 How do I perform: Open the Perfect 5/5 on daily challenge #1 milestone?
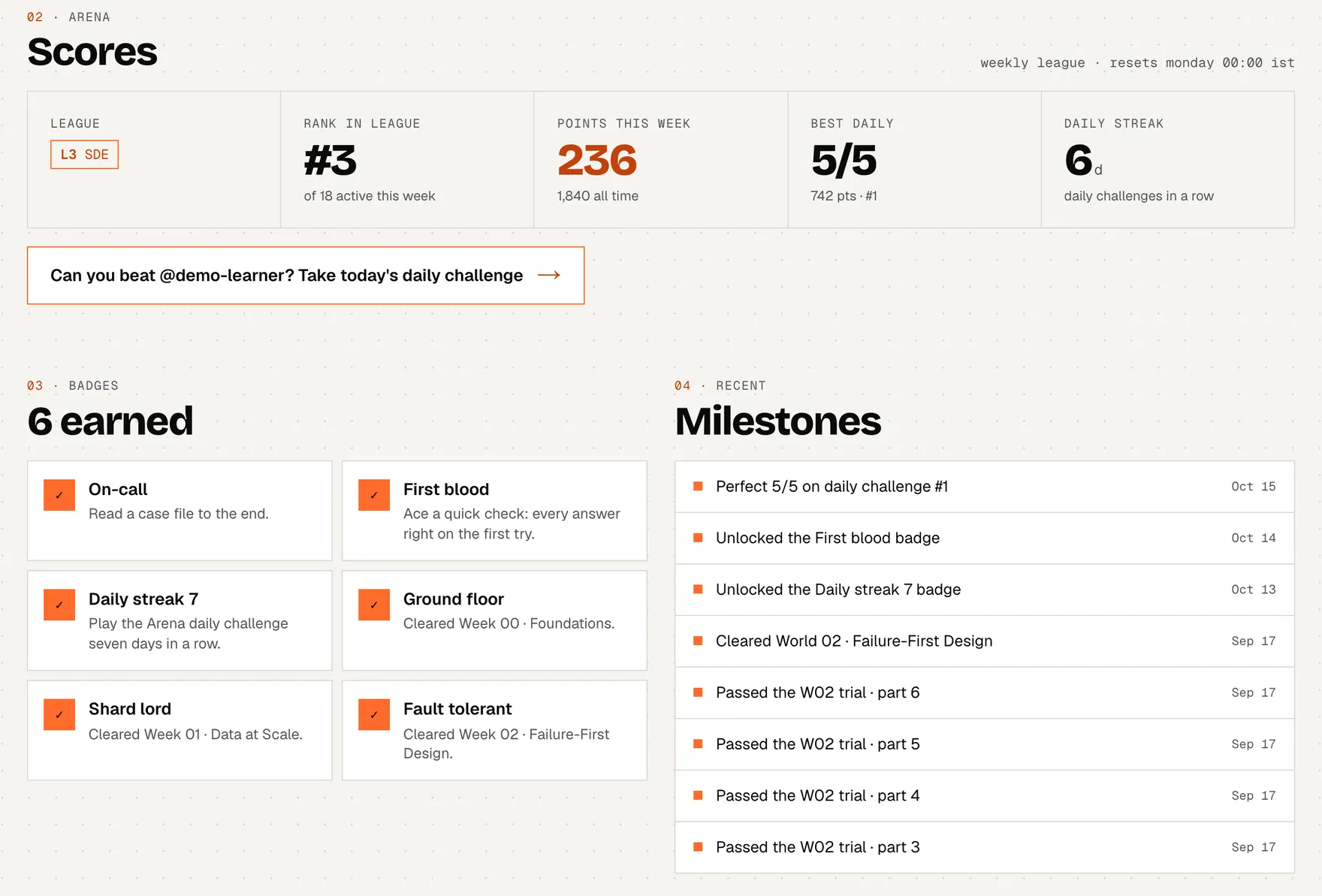[985, 487]
